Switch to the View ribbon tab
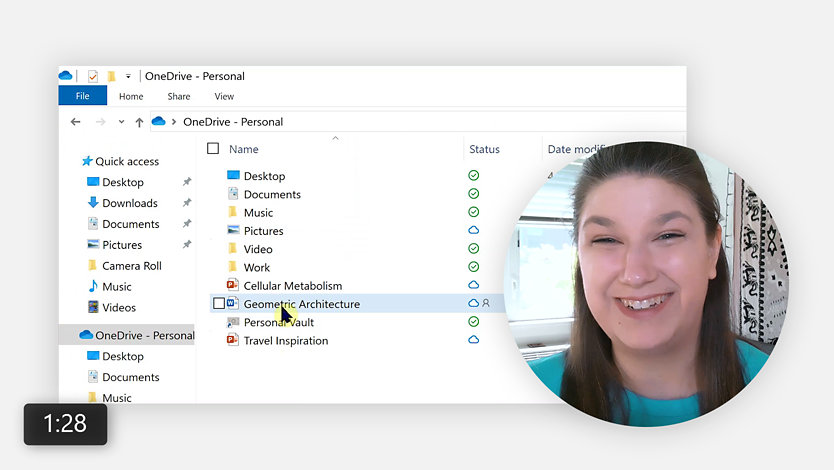Image resolution: width=834 pixels, height=470 pixels. coord(224,96)
